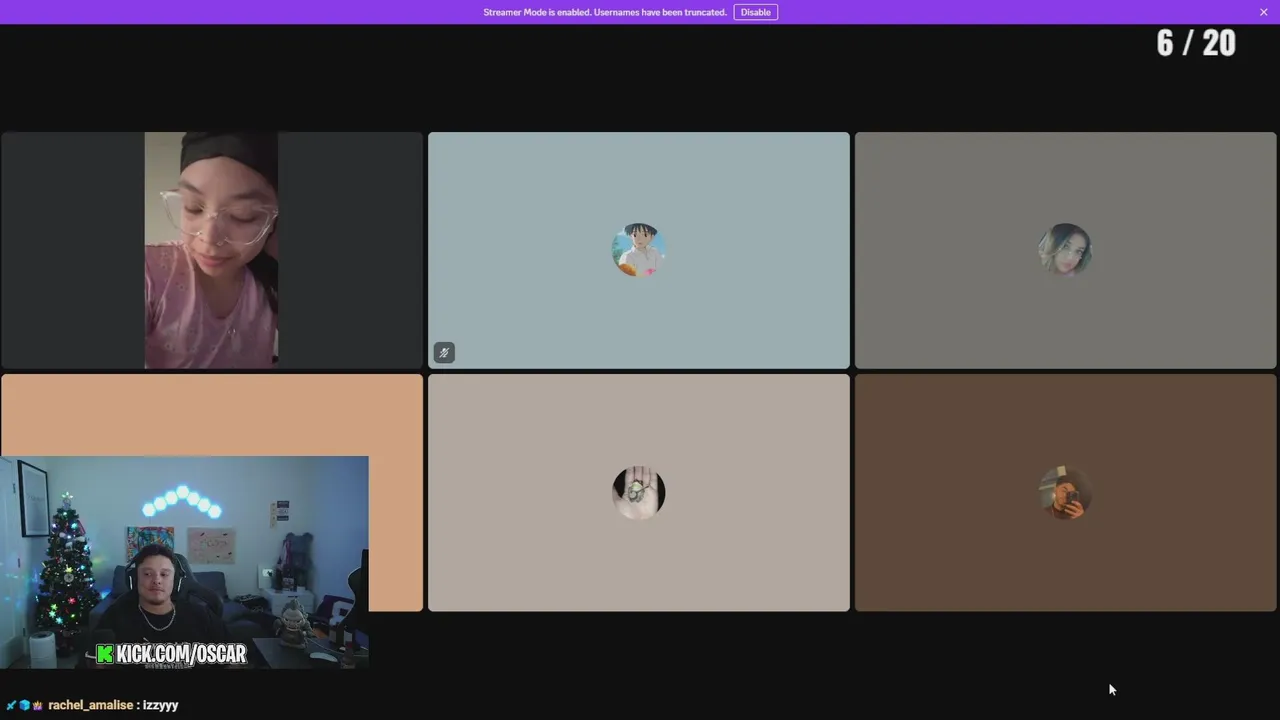Screen dimensions: 1280x720
Task: Open the mirror selfie avatar in brown tile
Action: 1065,492
